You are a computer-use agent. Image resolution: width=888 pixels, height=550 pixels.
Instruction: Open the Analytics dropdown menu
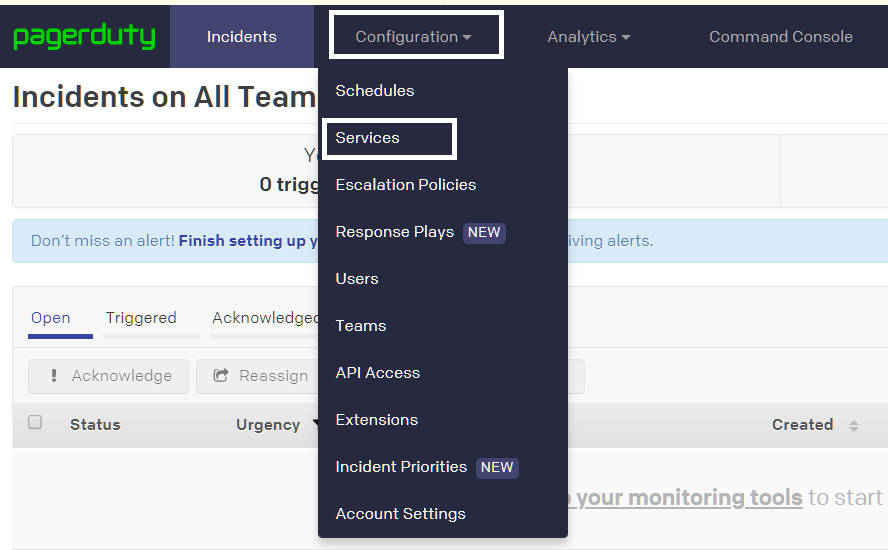click(x=589, y=37)
